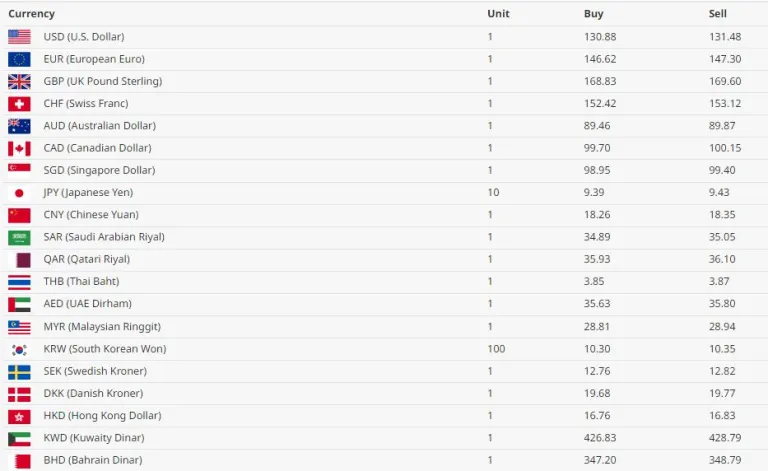Click the Japanese flag icon

(19, 193)
